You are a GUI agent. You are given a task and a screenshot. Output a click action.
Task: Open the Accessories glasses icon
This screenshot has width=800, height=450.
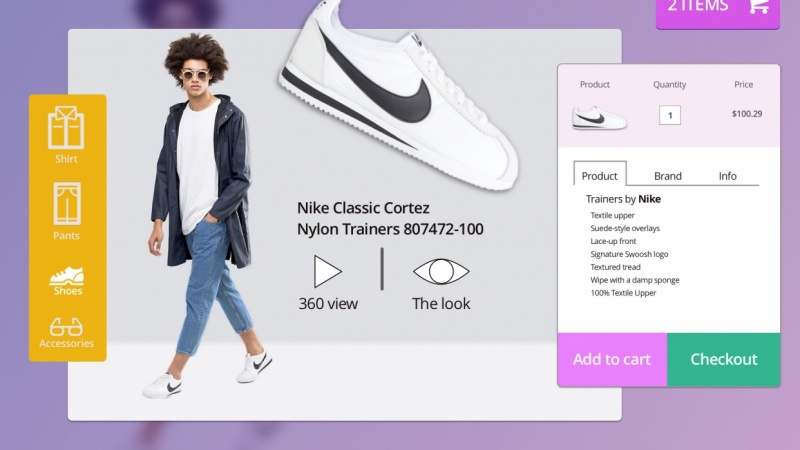(66, 327)
